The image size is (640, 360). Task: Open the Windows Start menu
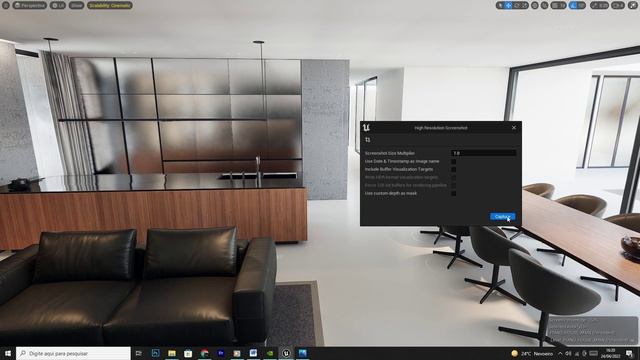(x=7, y=353)
